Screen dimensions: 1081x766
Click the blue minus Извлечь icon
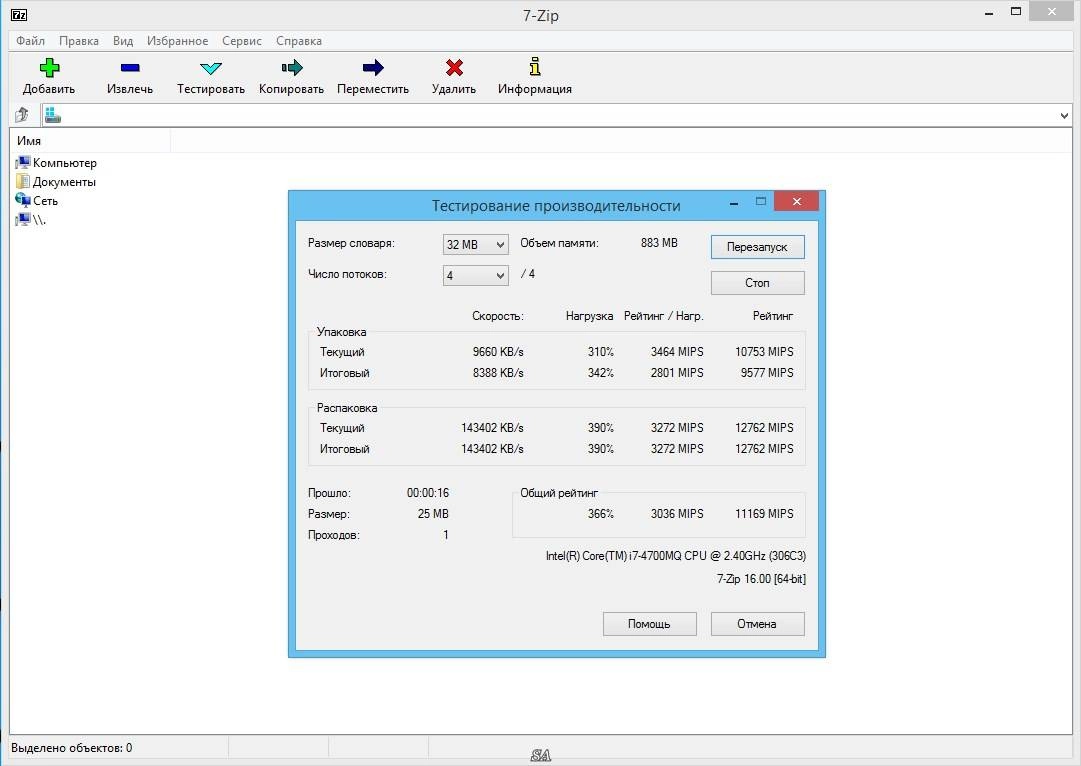[x=130, y=68]
